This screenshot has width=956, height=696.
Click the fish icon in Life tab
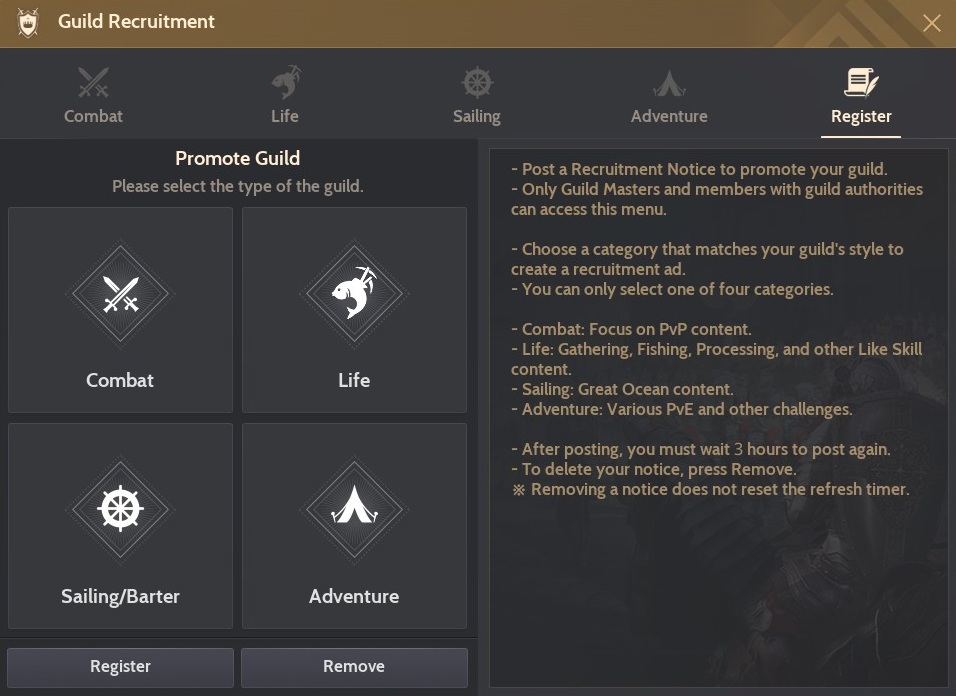(285, 82)
